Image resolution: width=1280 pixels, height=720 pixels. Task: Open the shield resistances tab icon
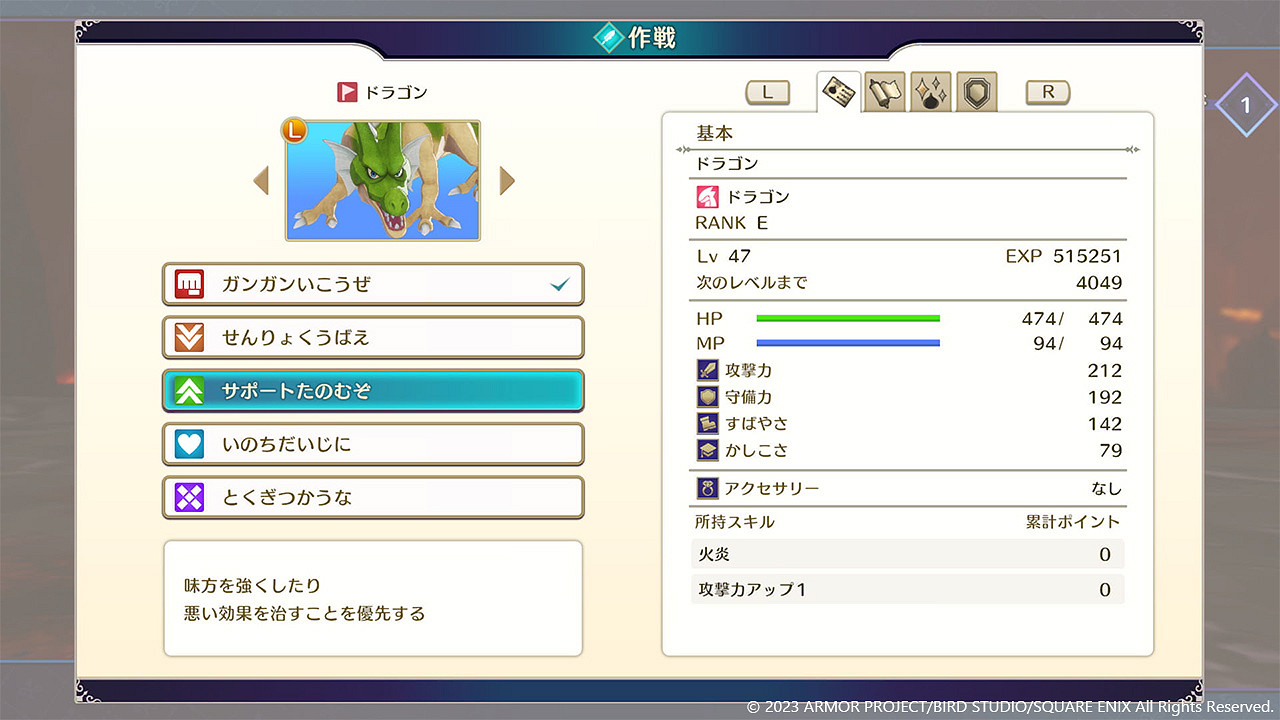pyautogui.click(x=976, y=92)
